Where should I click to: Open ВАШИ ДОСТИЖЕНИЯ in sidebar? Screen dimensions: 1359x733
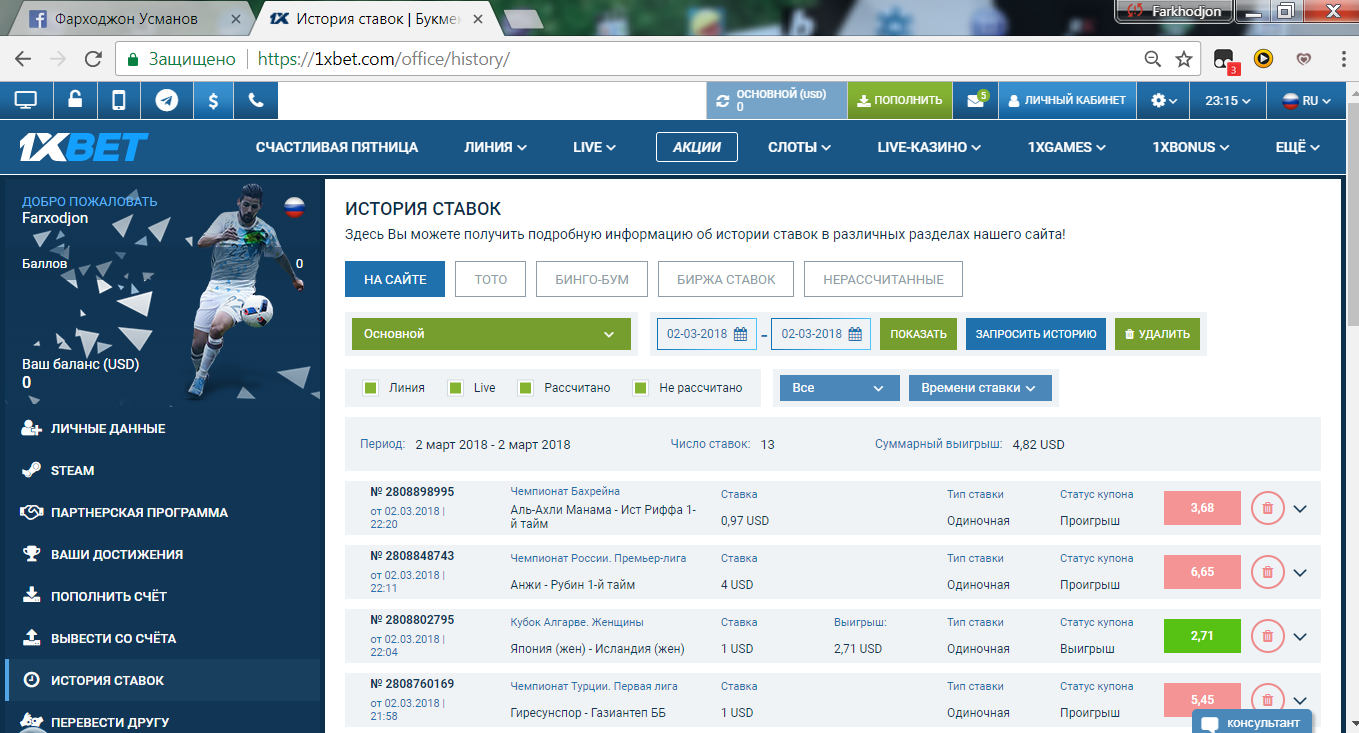[117, 554]
